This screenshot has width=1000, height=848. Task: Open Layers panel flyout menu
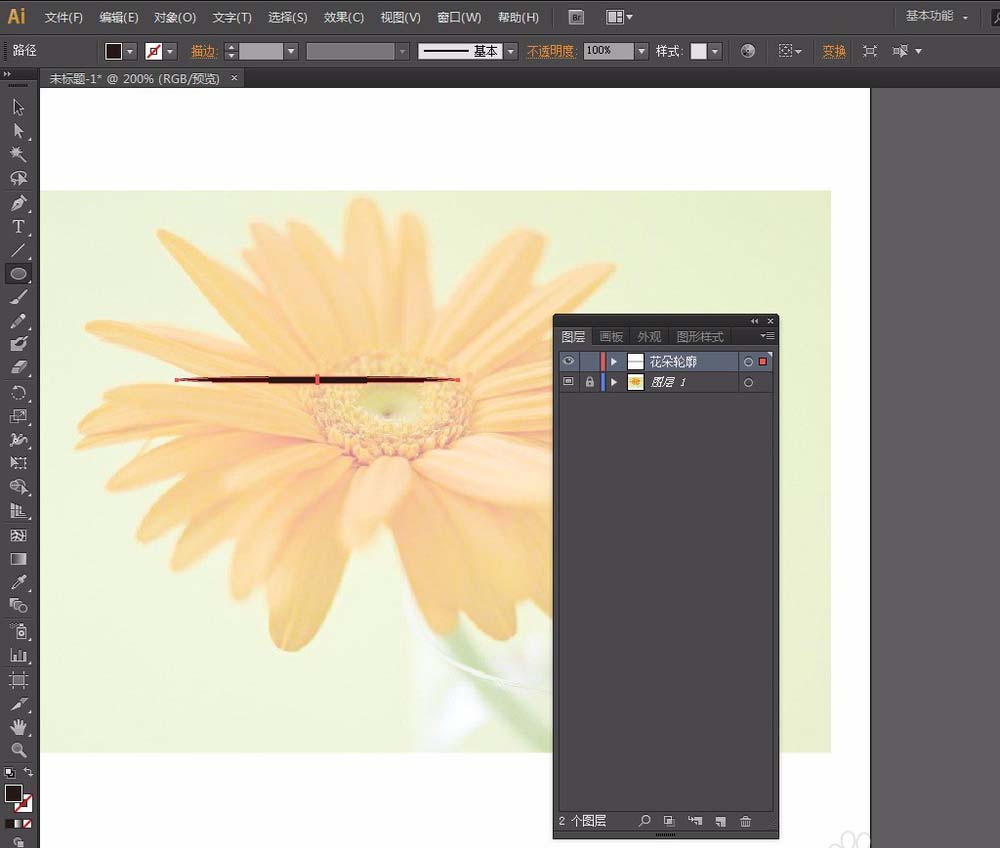point(767,335)
